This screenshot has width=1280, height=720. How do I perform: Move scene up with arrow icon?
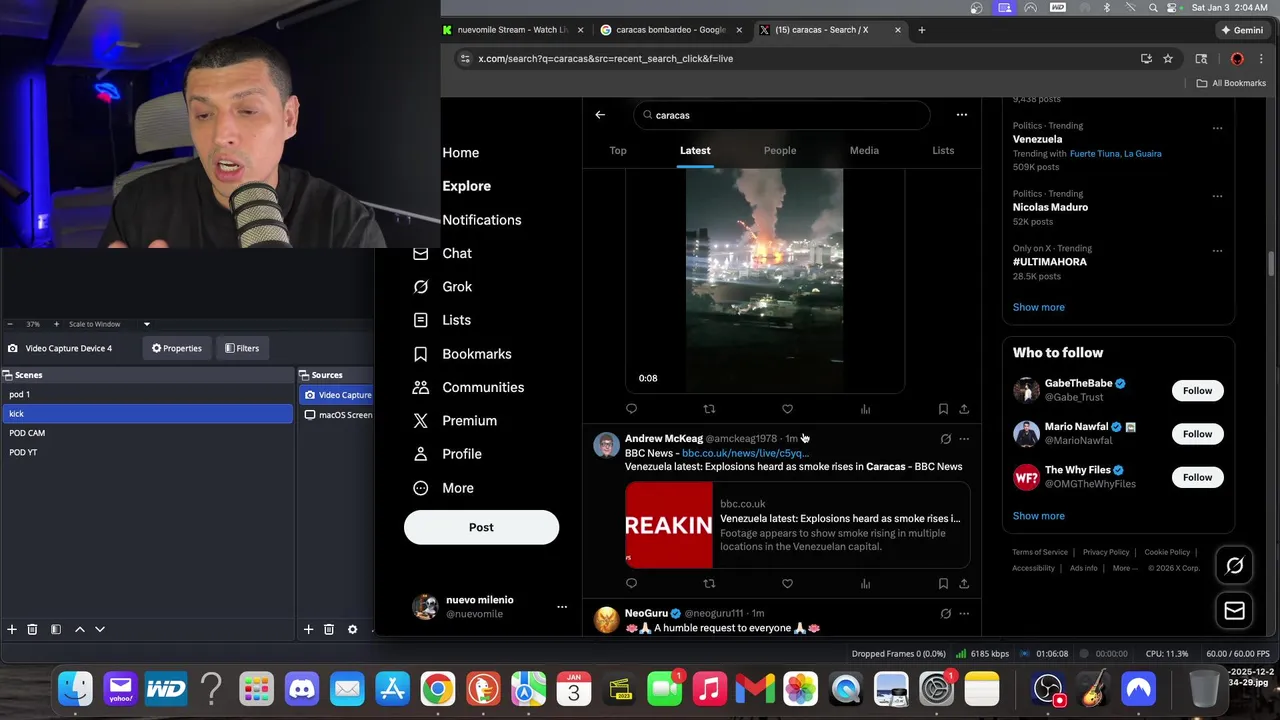(x=80, y=629)
